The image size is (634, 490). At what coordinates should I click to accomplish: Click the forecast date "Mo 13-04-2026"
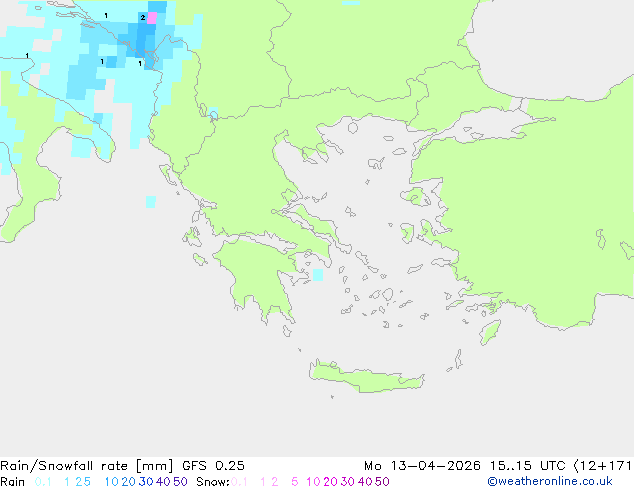[x=422, y=466]
